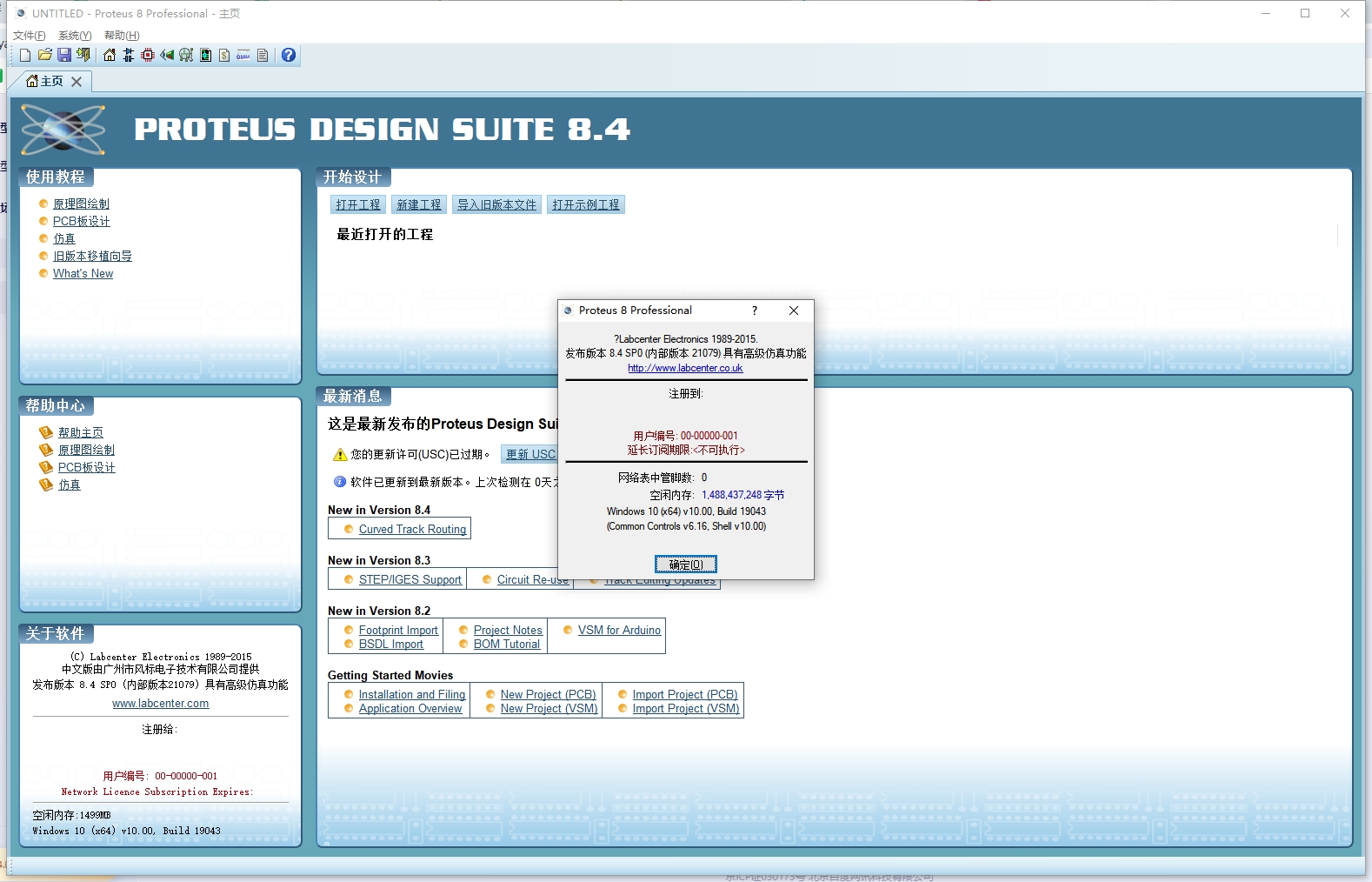Viewport: 1372px width, 882px height.
Task: Open STEP/IGES Support link
Action: tap(410, 579)
